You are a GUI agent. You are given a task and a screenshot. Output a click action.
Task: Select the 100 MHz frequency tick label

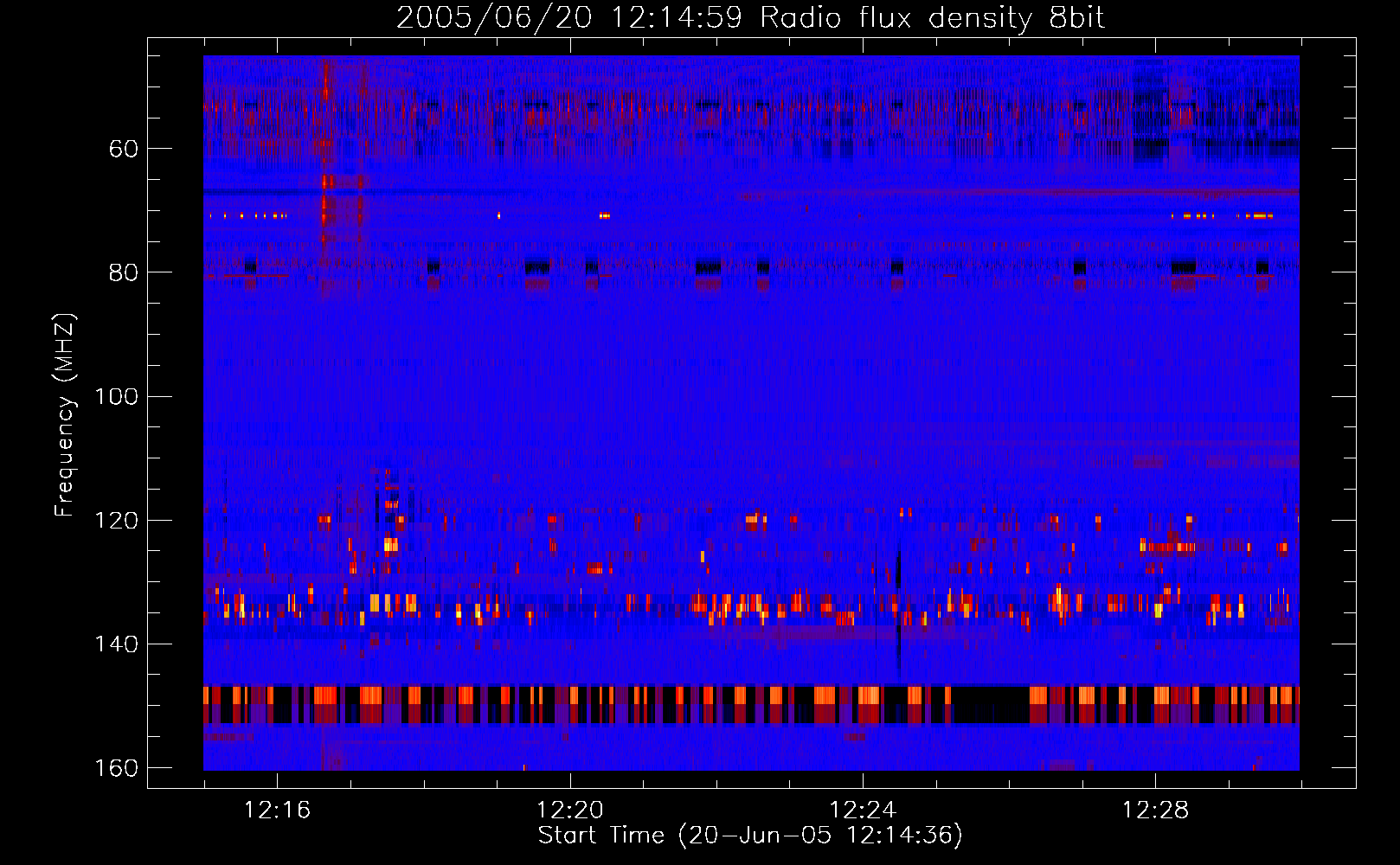coord(117,397)
